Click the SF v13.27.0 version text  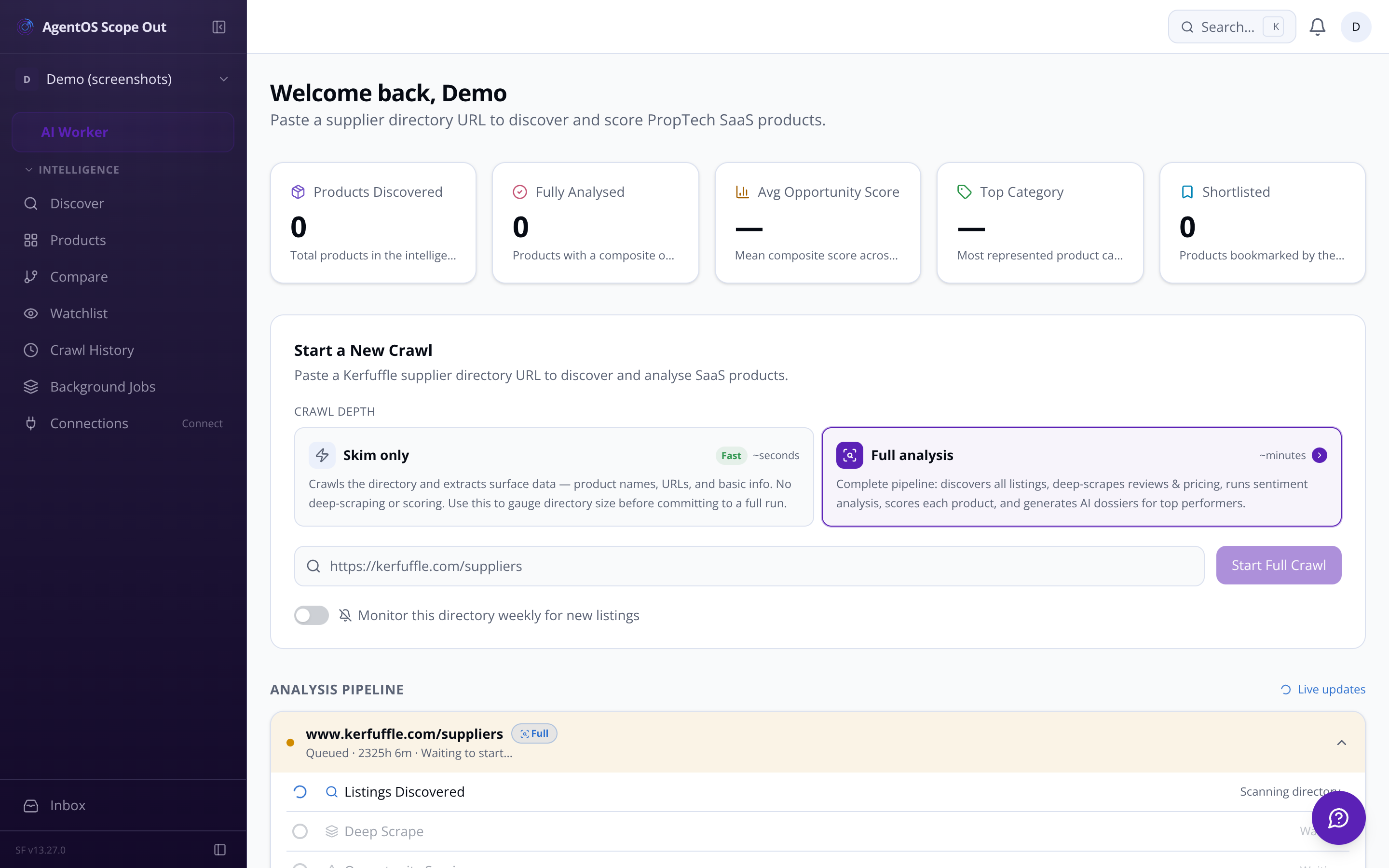[x=40, y=850]
